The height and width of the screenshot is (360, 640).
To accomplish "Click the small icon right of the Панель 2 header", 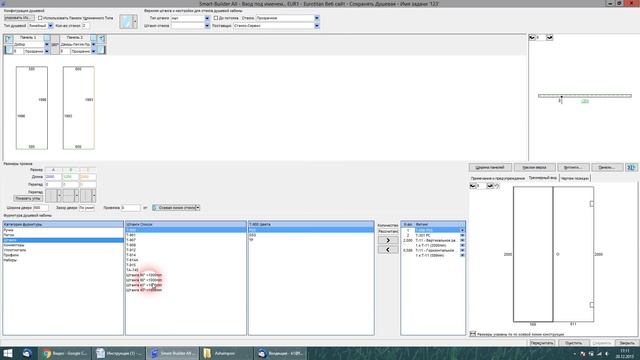I will tap(94, 38).
